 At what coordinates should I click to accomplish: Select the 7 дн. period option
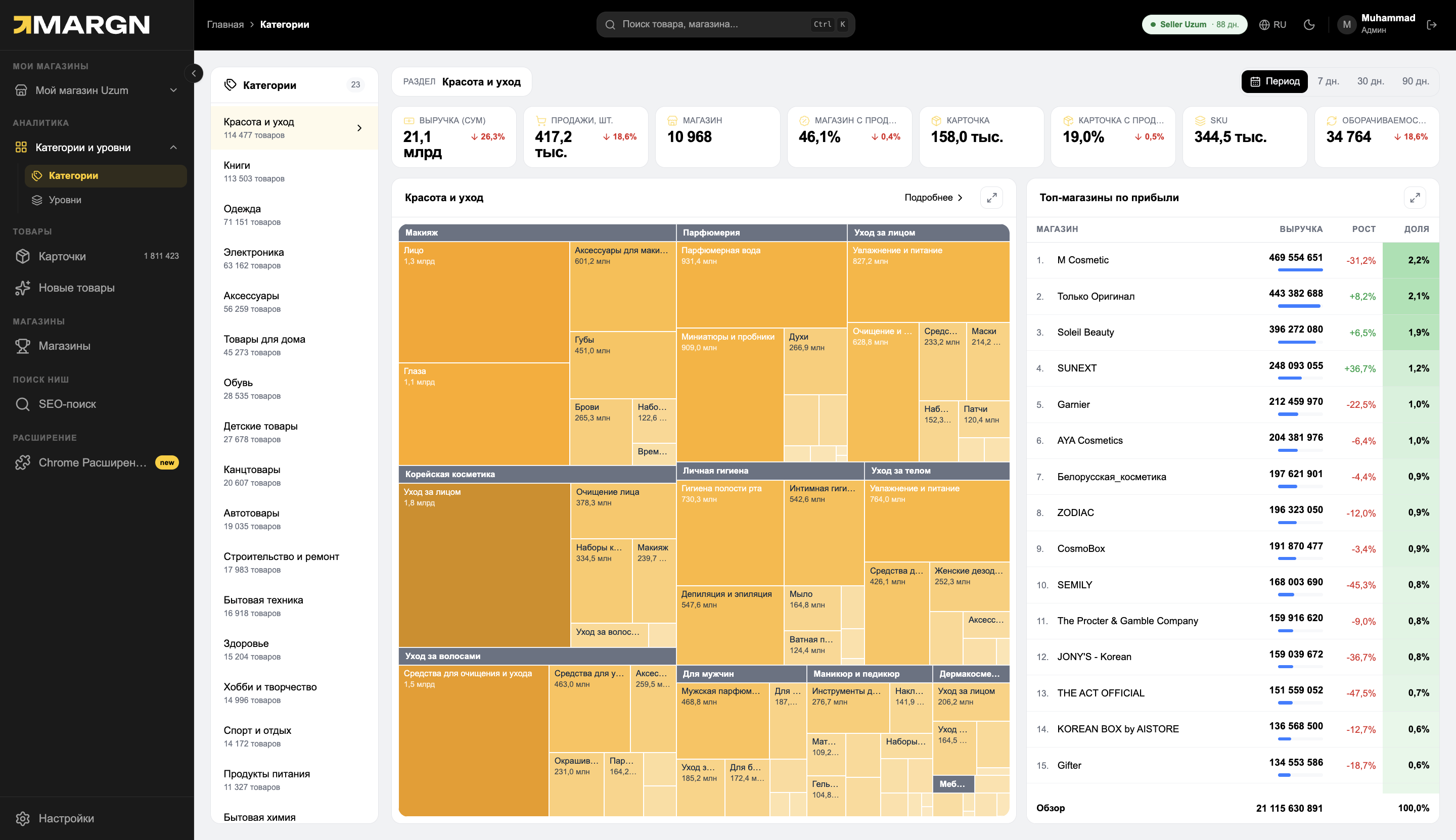[x=1328, y=81]
